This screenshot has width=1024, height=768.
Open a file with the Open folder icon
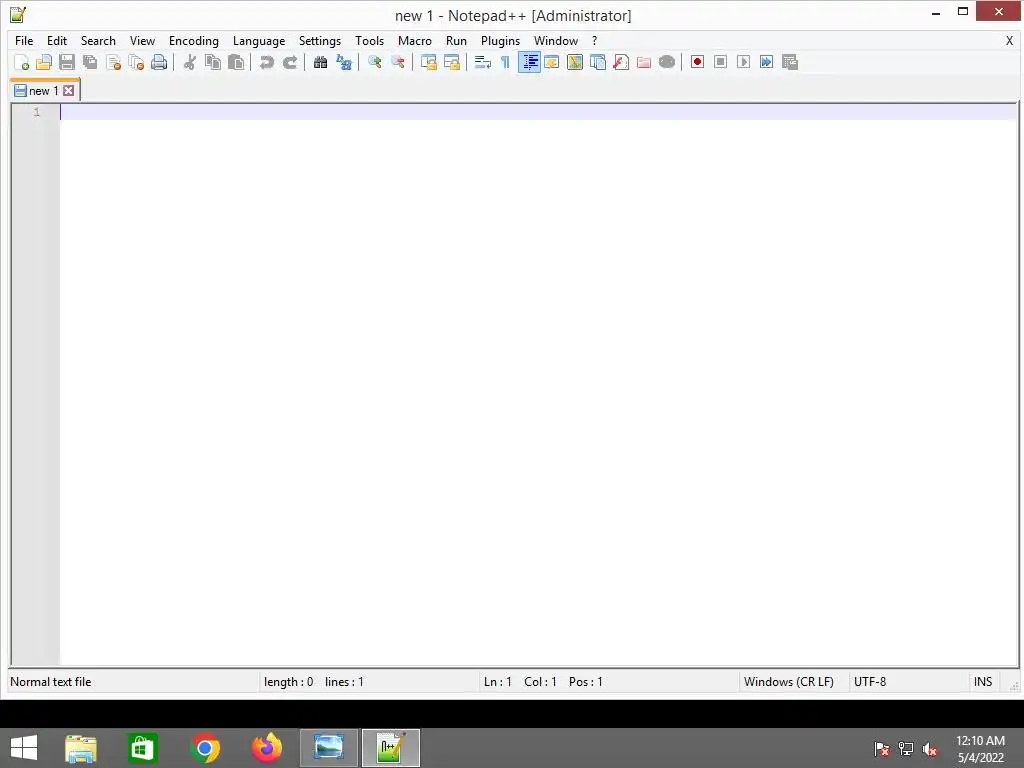44,62
